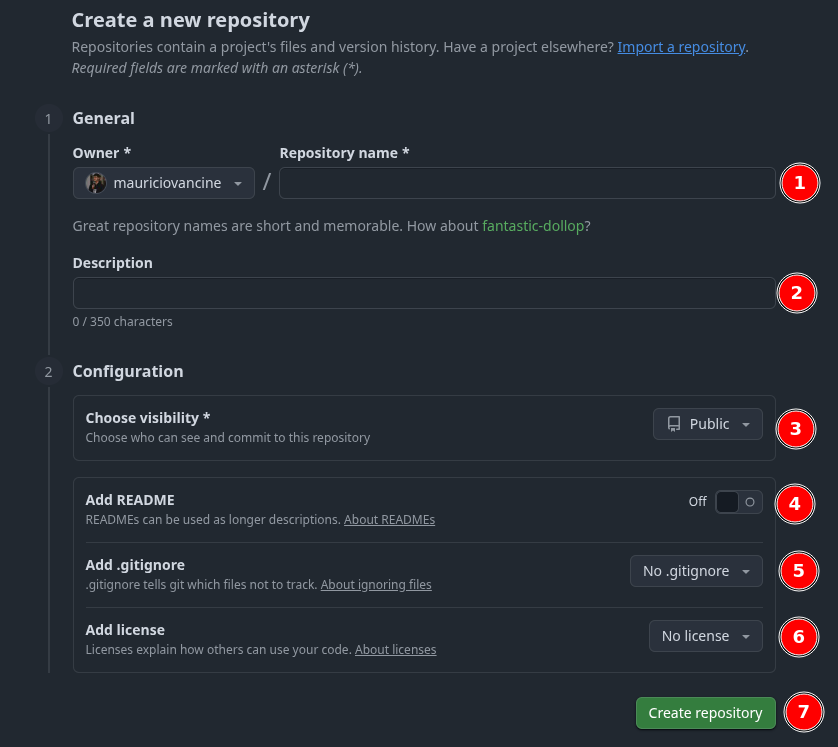The width and height of the screenshot is (838, 747).
Task: Expand the No license dropdown
Action: click(x=705, y=636)
